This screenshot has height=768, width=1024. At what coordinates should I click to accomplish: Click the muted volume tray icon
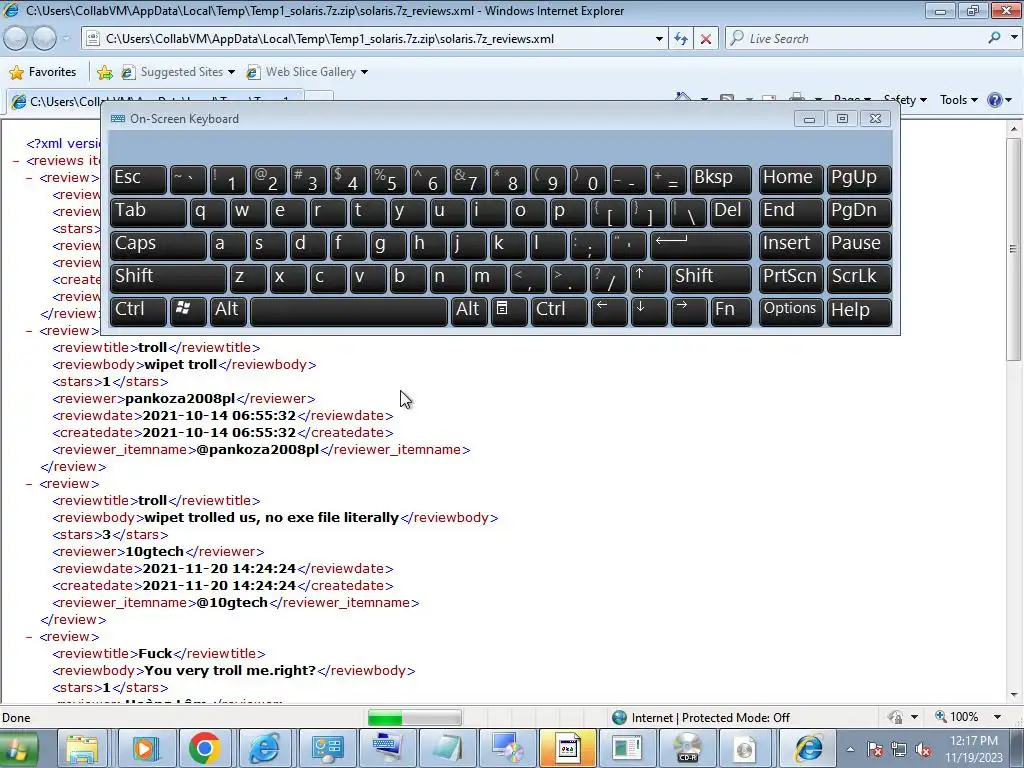click(922, 750)
